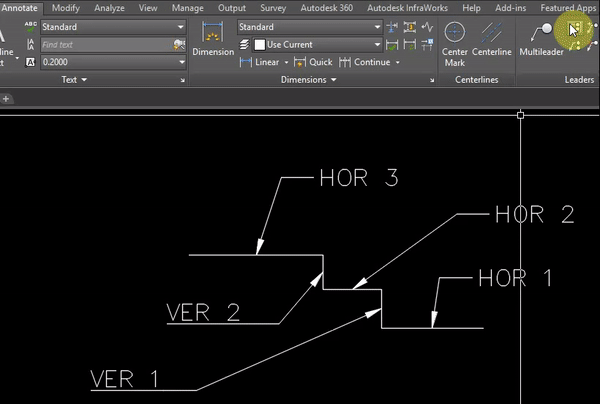
Task: Expand the Linear dimension type arrow
Action: coord(286,62)
